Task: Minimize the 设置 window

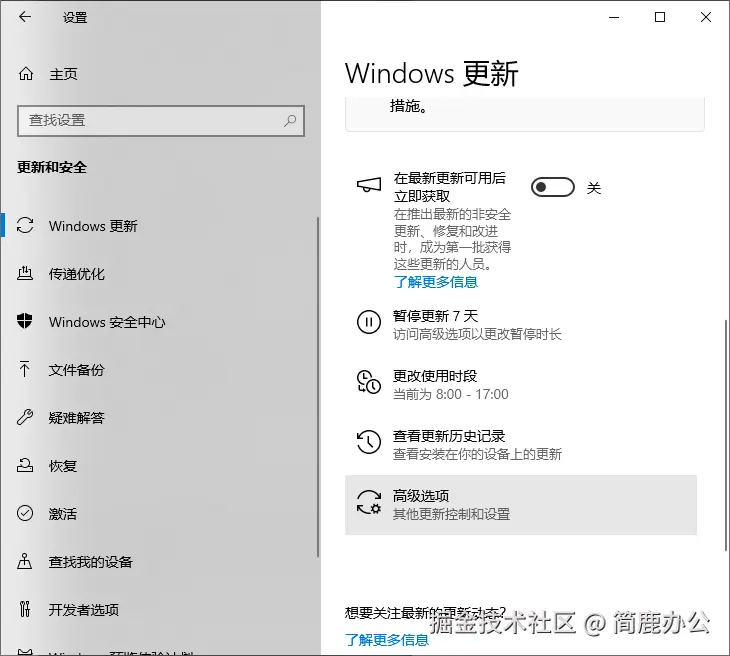Action: (614, 17)
